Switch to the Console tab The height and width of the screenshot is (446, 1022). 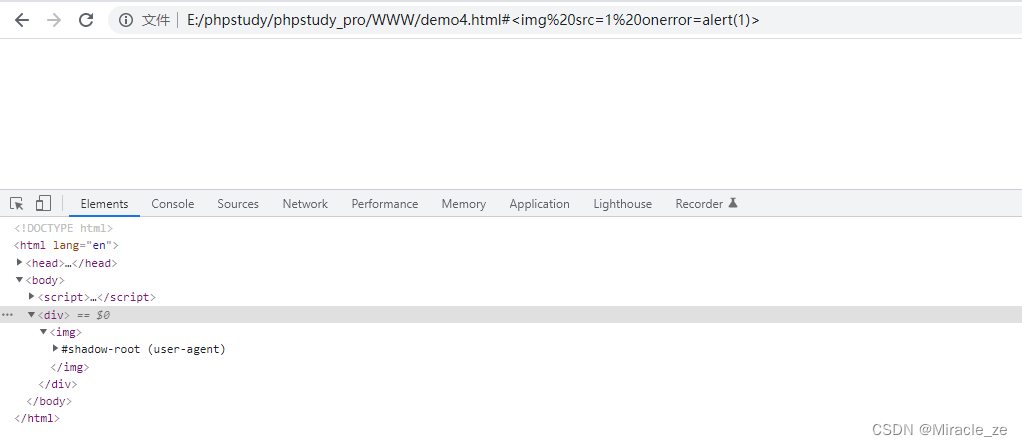tap(173, 204)
